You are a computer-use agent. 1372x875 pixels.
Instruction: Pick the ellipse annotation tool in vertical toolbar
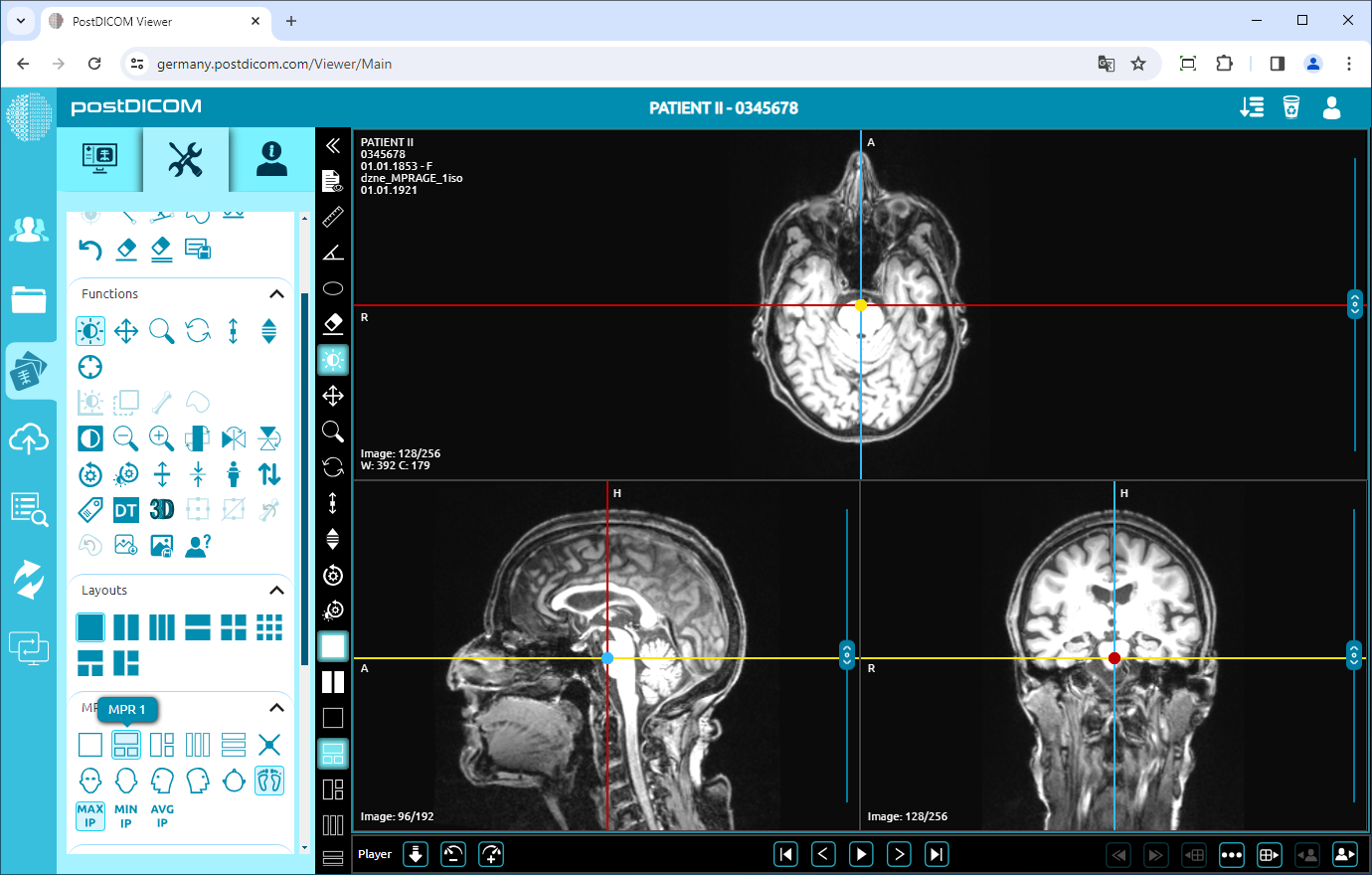point(333,288)
